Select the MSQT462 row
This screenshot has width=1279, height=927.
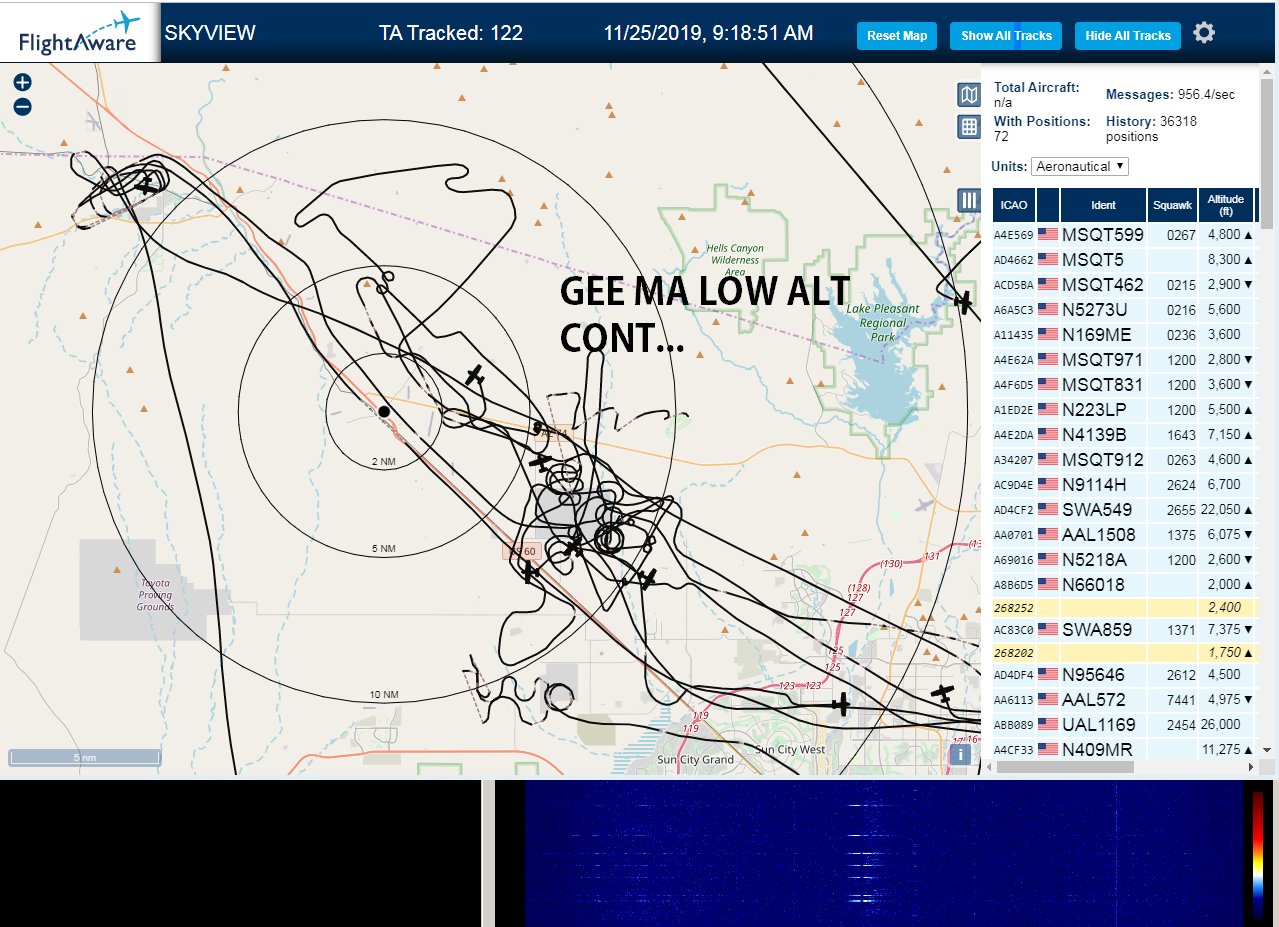(1125, 285)
